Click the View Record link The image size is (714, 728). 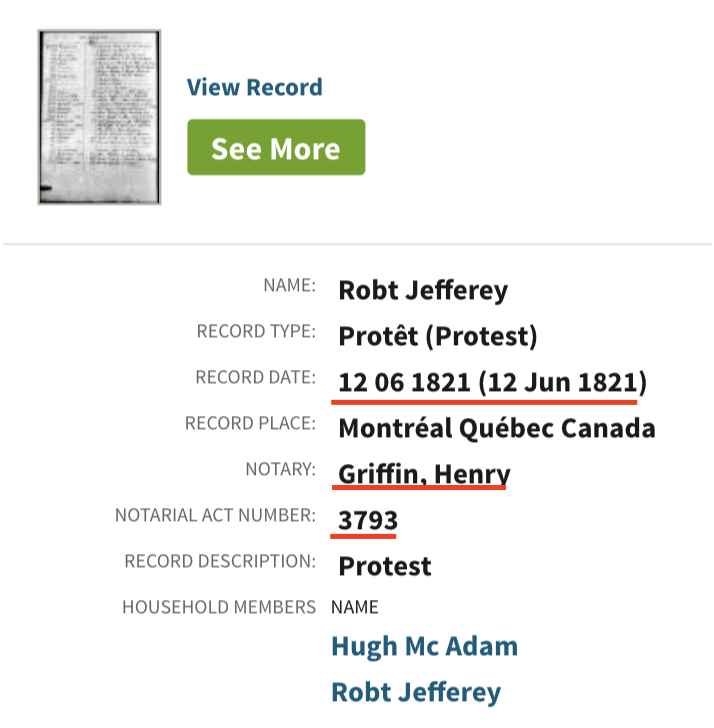[x=254, y=87]
